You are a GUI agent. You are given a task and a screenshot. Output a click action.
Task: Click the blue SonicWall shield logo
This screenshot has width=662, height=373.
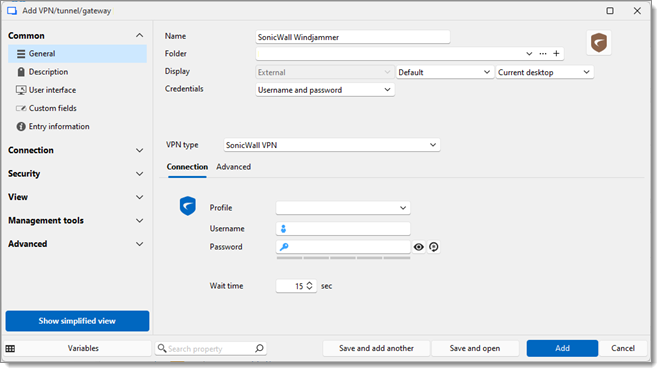187,206
